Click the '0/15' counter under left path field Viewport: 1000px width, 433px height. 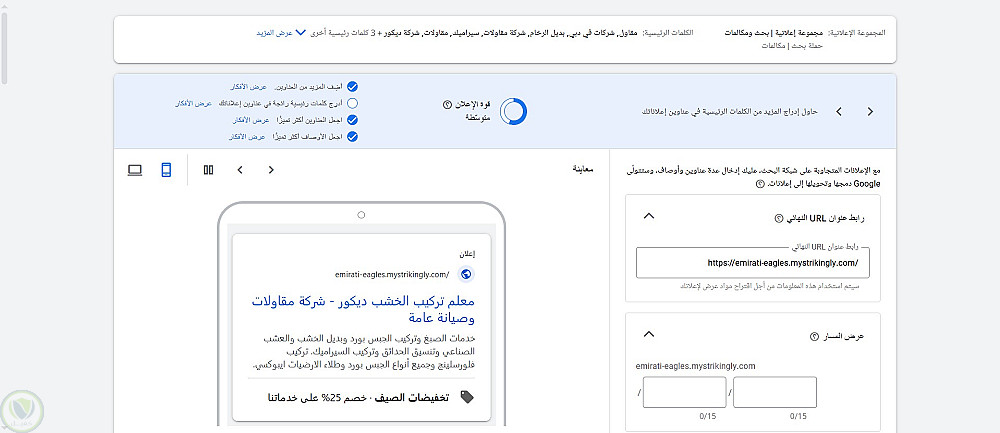(707, 416)
